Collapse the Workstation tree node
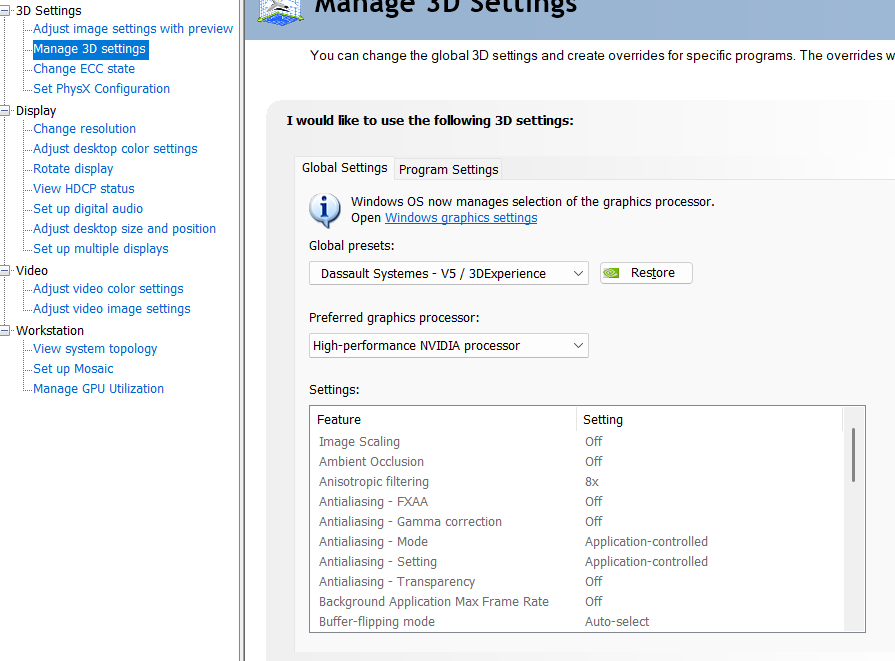Viewport: 895px width, 661px height. [6, 331]
